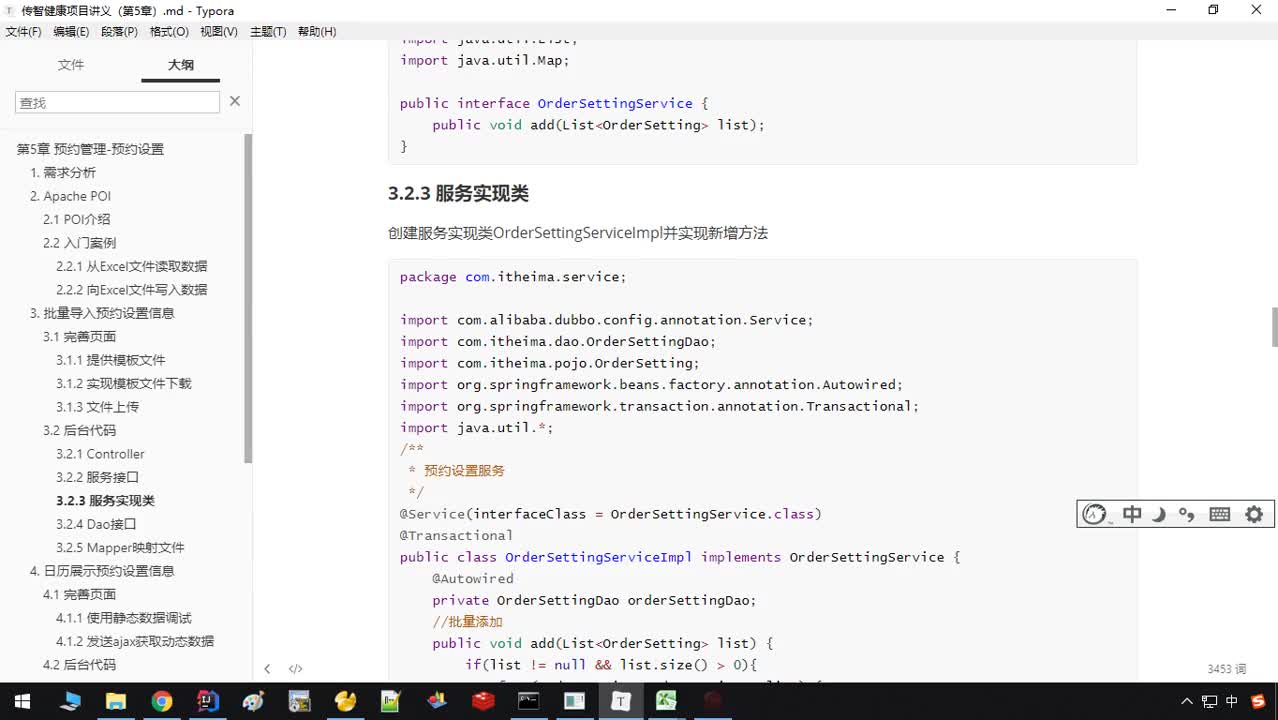1278x720 pixels.
Task: Collapse sidebar with the bottom-left arrow icon
Action: 267,669
